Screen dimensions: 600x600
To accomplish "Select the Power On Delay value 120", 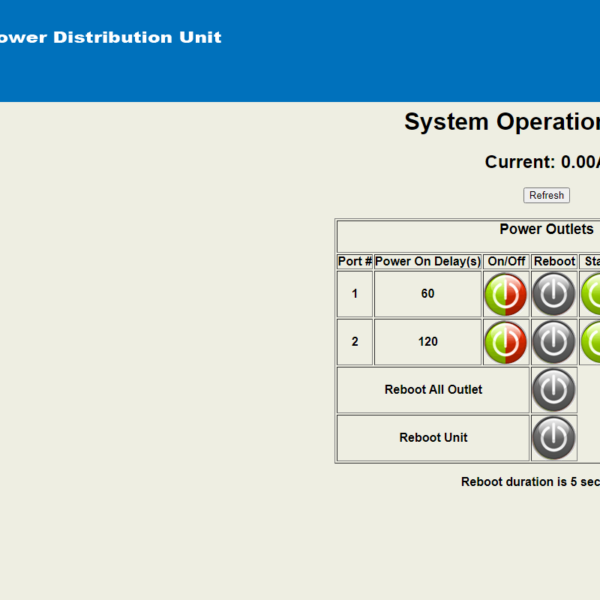I will pos(428,341).
